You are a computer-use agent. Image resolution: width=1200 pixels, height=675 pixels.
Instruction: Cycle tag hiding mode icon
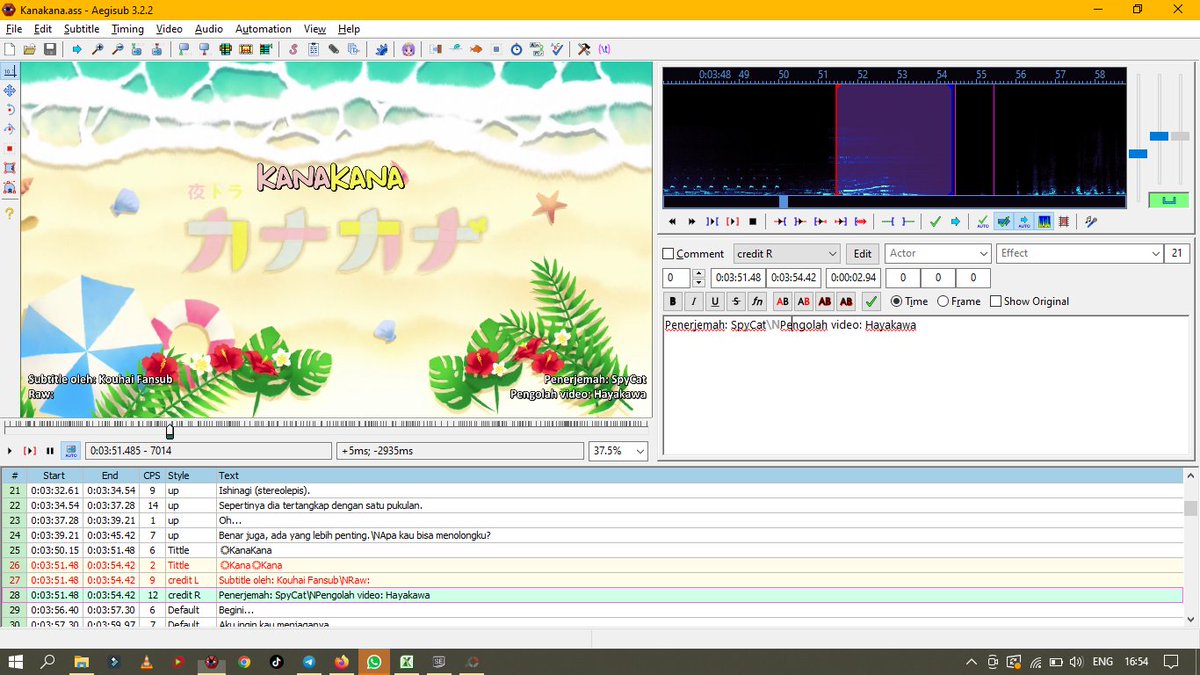(x=604, y=49)
